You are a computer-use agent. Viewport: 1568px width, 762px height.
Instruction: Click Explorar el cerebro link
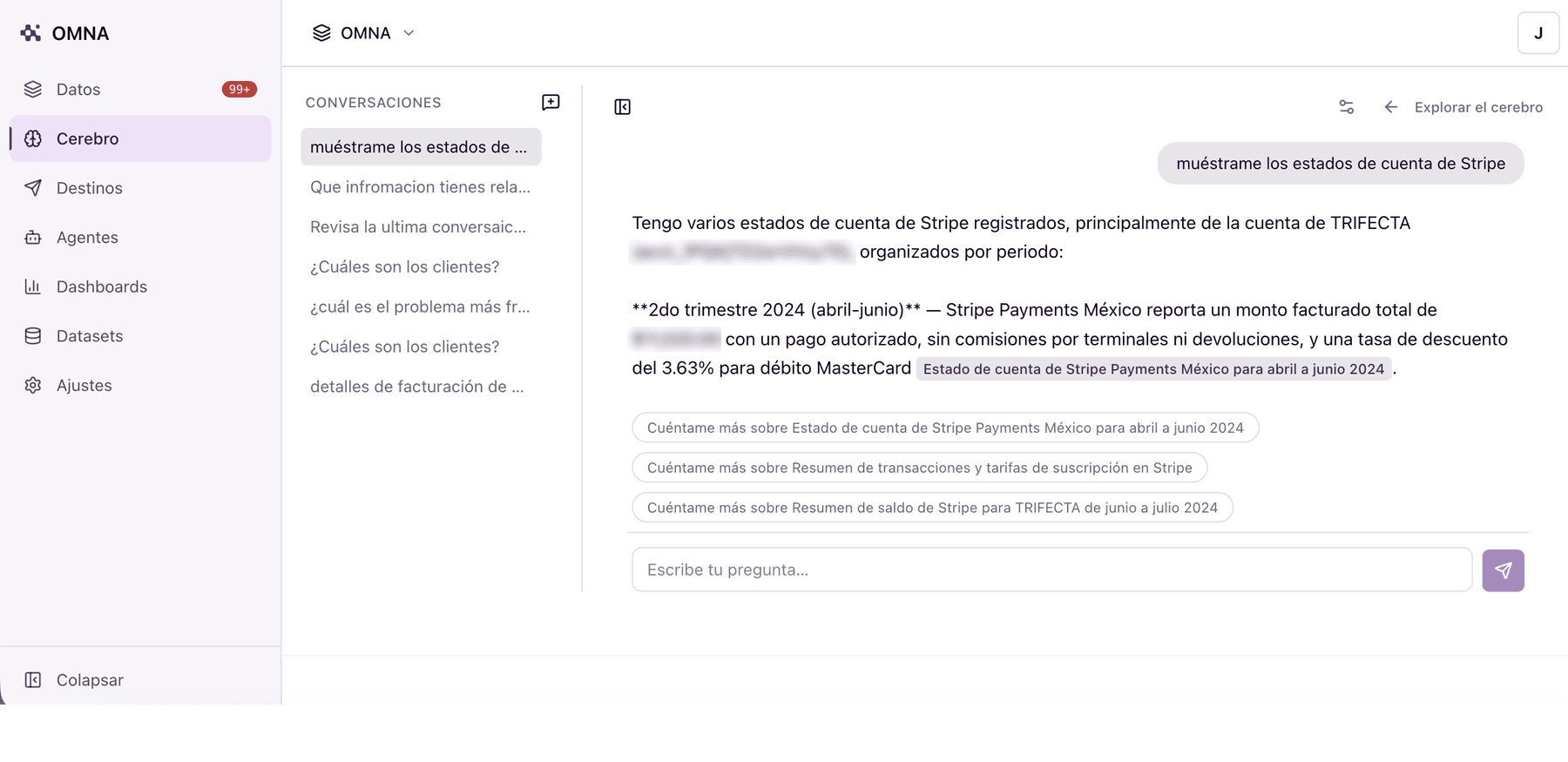tap(1478, 107)
